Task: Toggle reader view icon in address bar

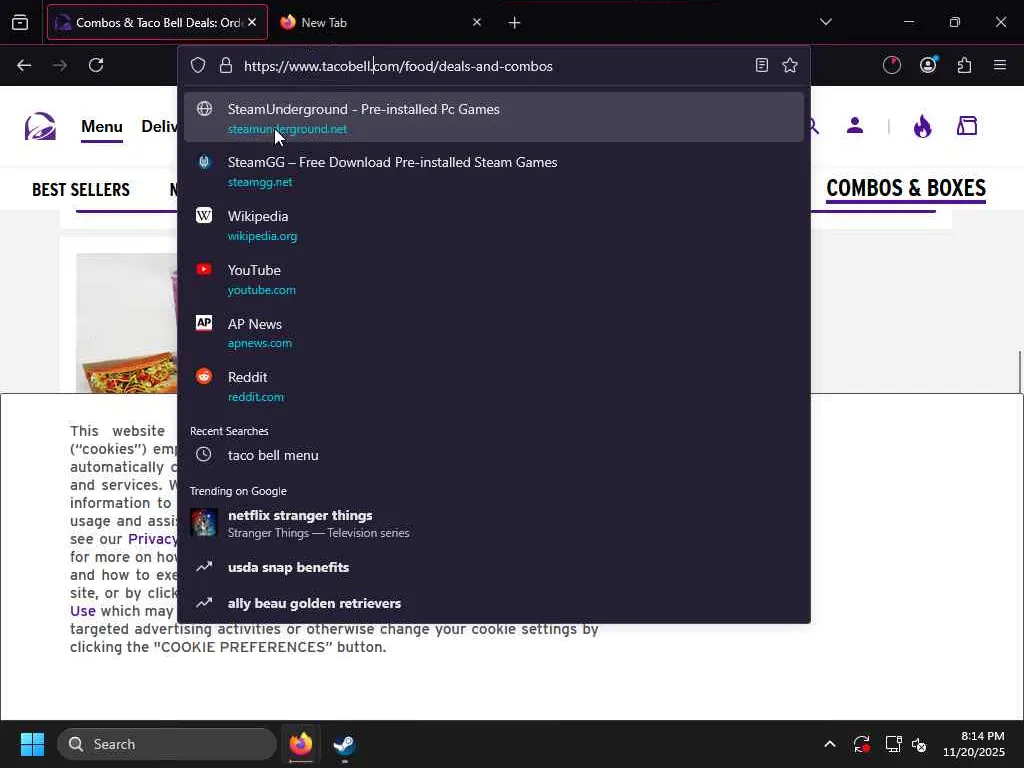Action: 761,65
